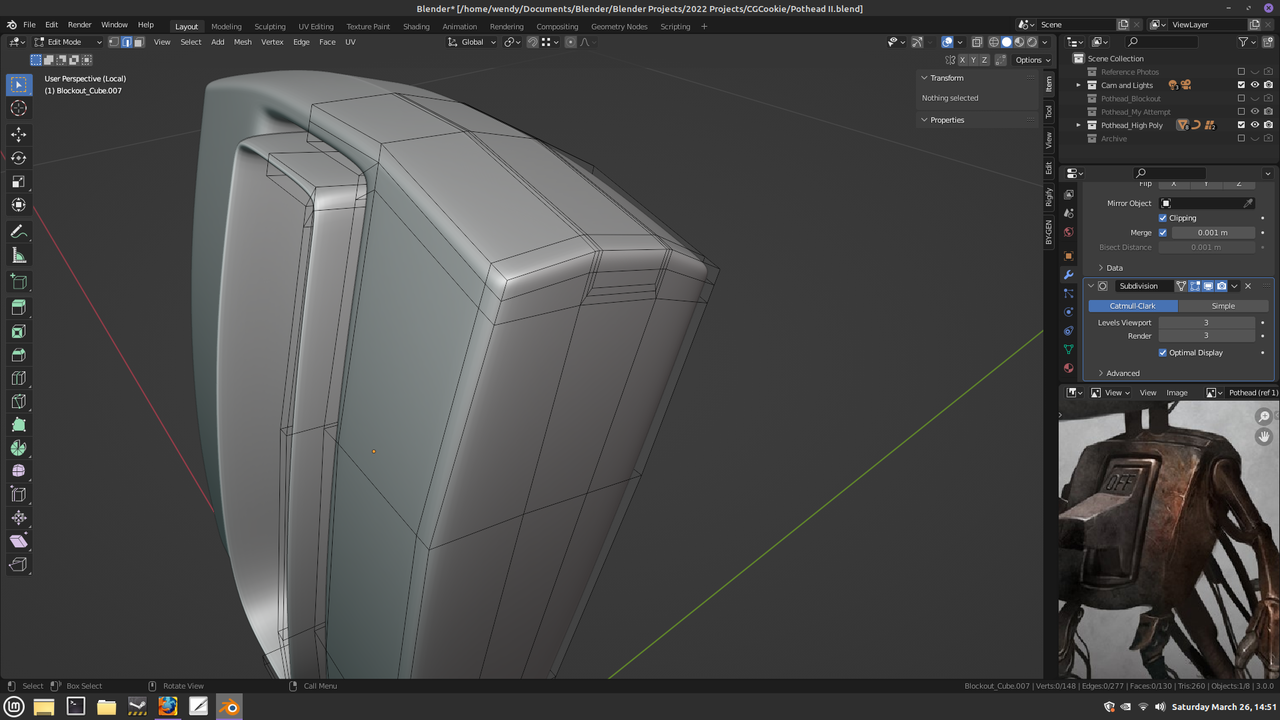Open the Modifier properties wrench tab
Viewport: 1280px width, 720px height.
point(1068,275)
